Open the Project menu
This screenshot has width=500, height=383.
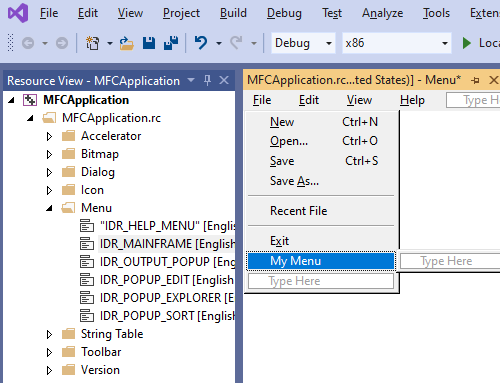click(x=181, y=13)
